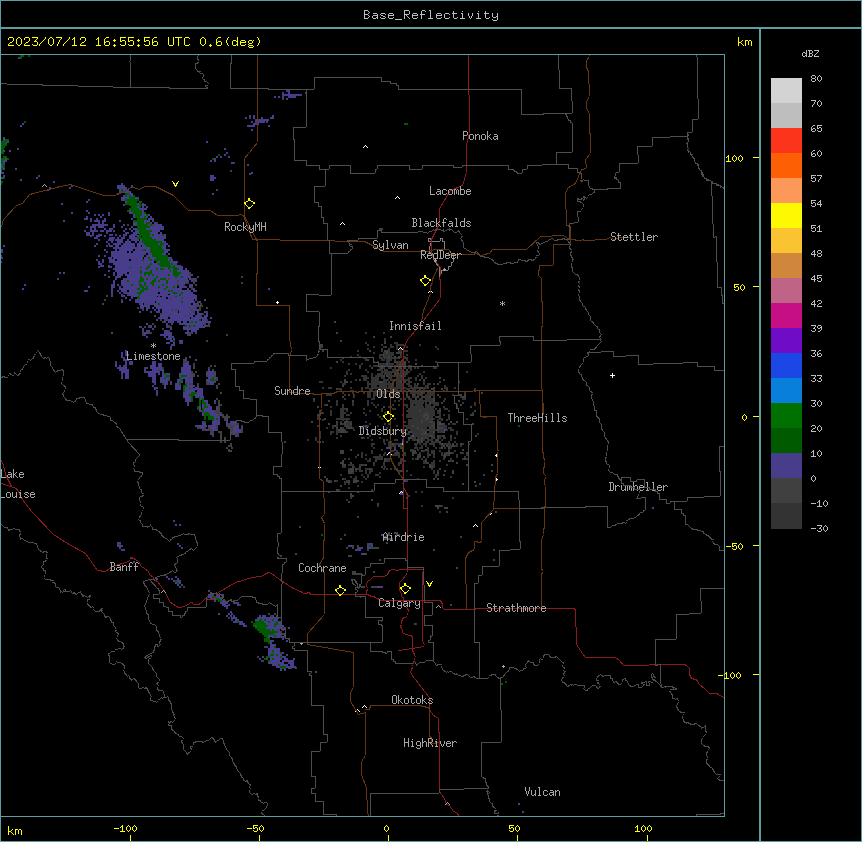Click the Ponoka city label

click(480, 136)
